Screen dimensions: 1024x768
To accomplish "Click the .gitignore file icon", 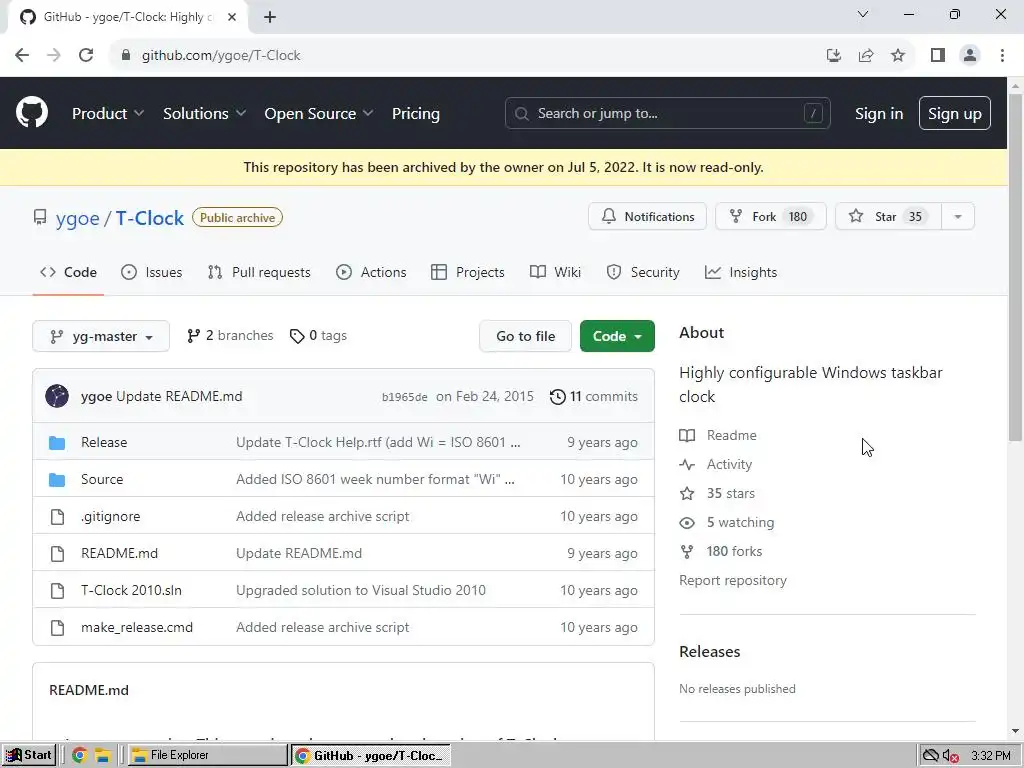I will (x=57, y=517).
